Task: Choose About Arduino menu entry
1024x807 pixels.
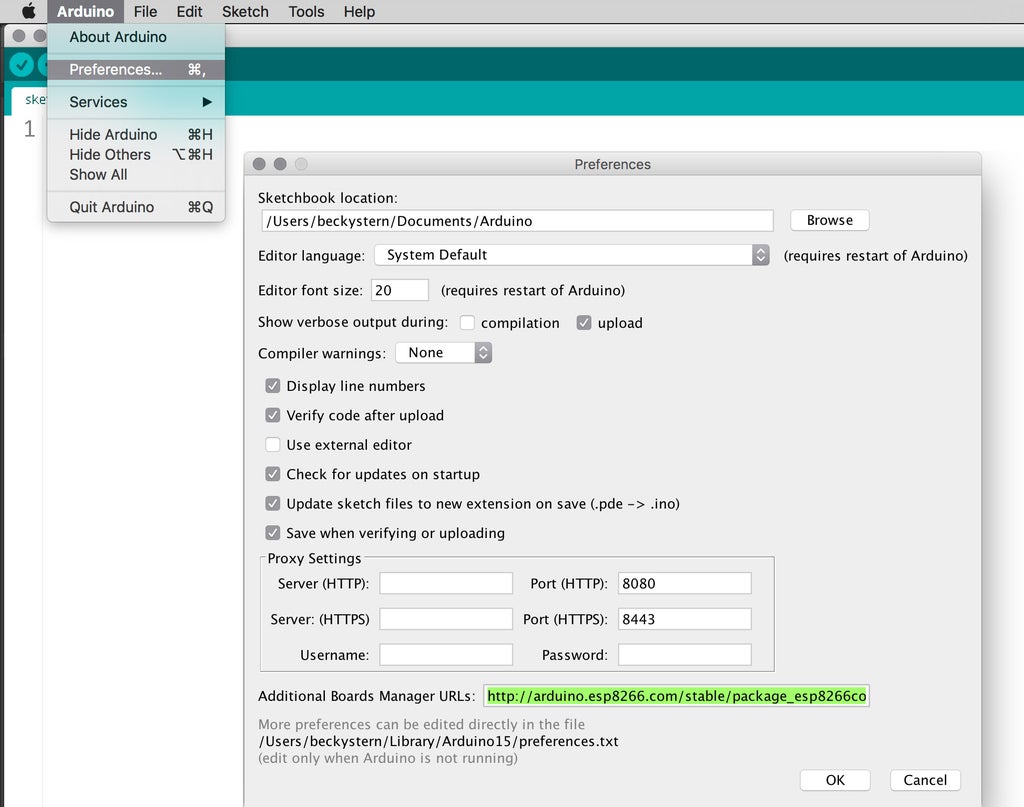Action: [x=136, y=37]
